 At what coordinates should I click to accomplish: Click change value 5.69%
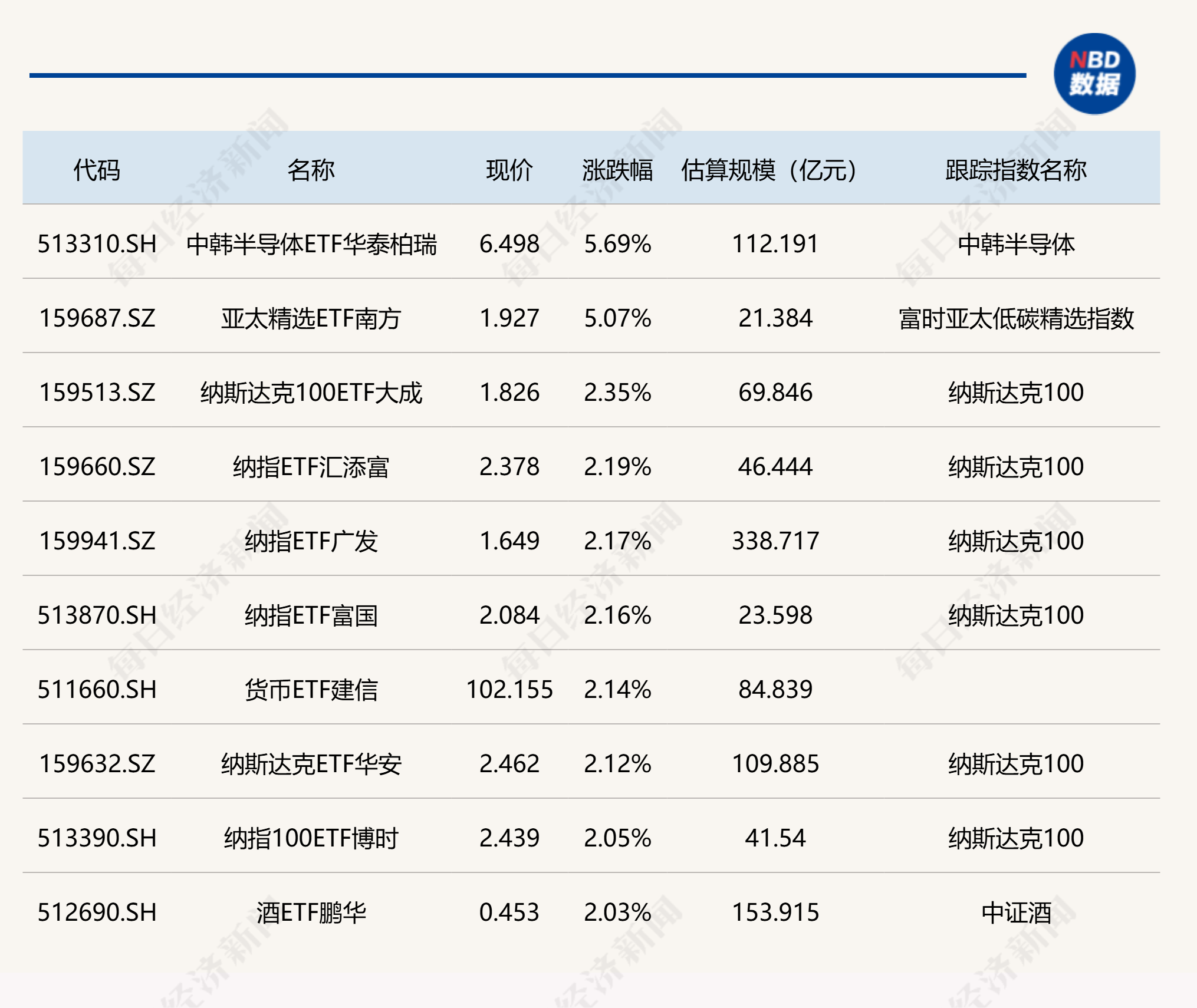pyautogui.click(x=617, y=244)
